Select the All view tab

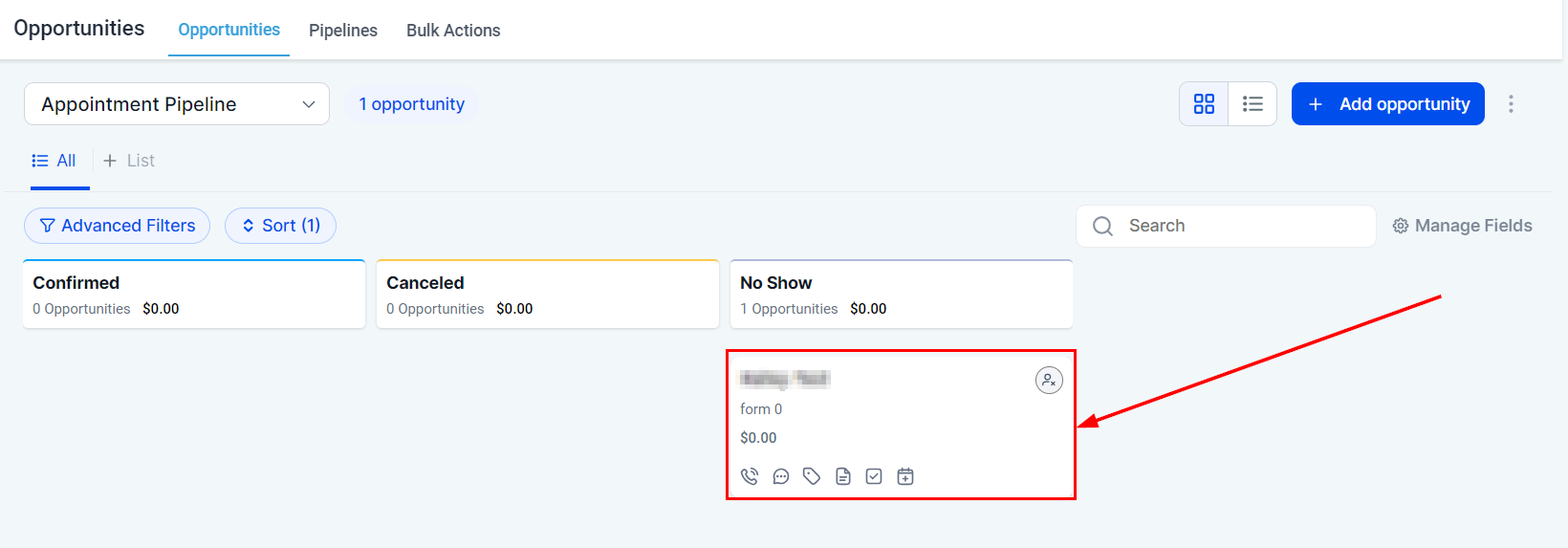[54, 161]
